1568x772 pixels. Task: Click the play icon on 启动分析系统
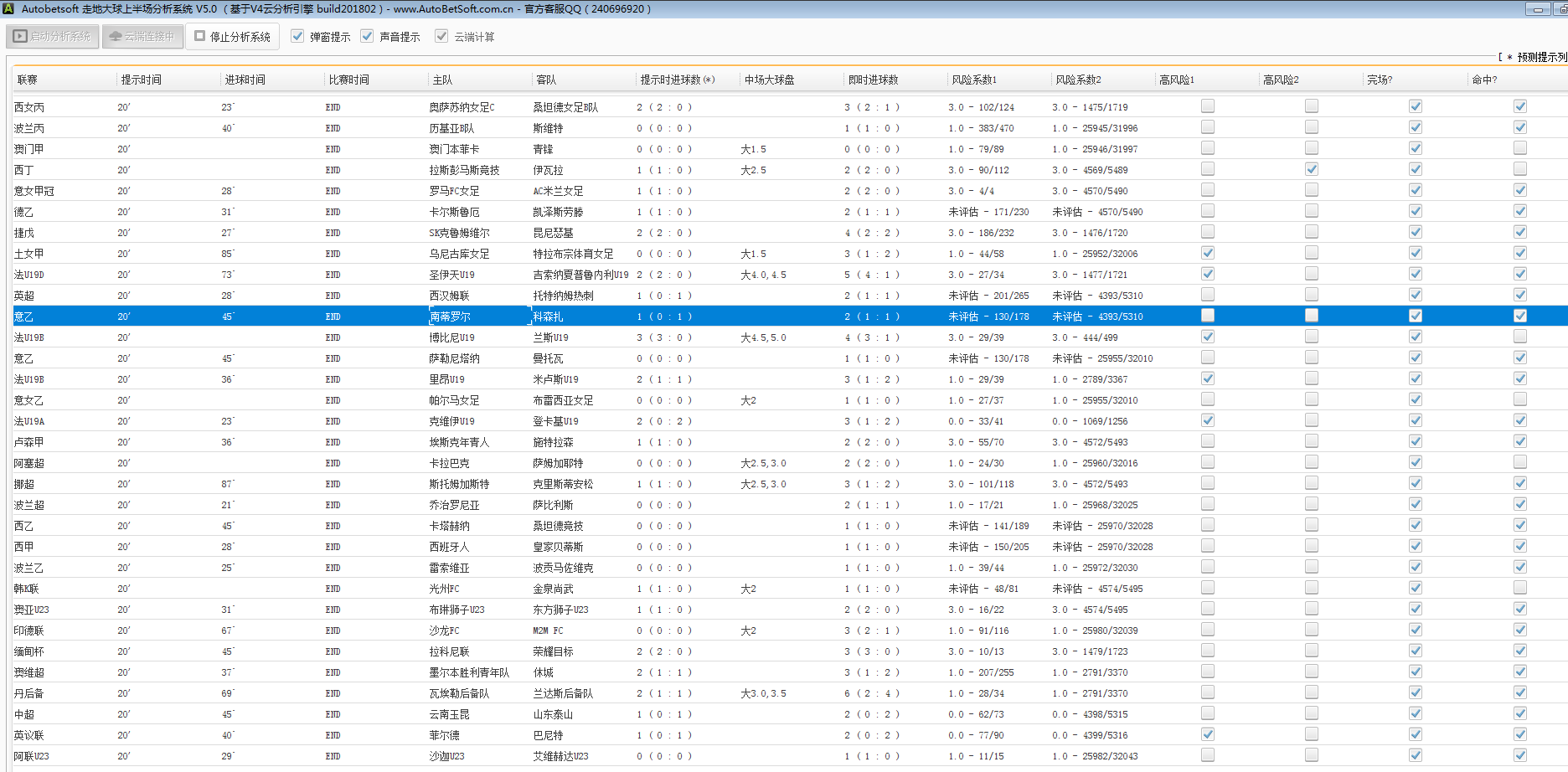[x=20, y=37]
